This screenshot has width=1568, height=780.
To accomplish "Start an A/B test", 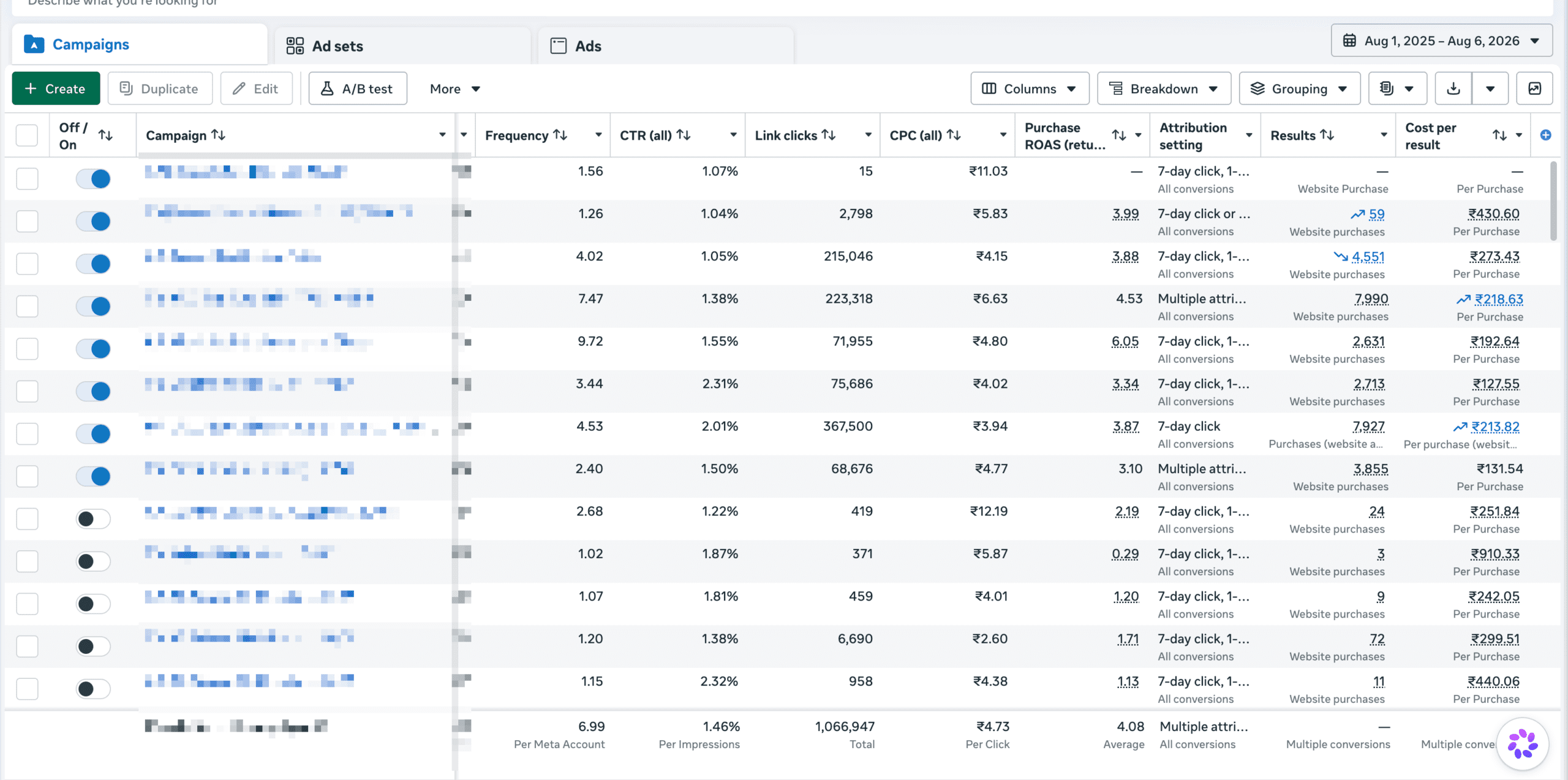I will (x=358, y=89).
